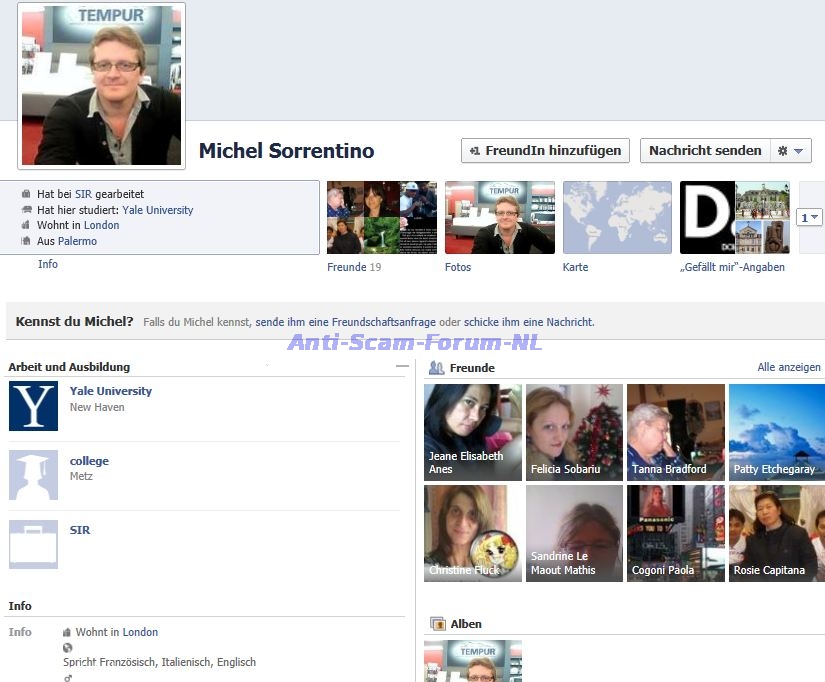Click the Felicia Sobariu friend thumbnail
825x682 pixels.
click(x=574, y=432)
